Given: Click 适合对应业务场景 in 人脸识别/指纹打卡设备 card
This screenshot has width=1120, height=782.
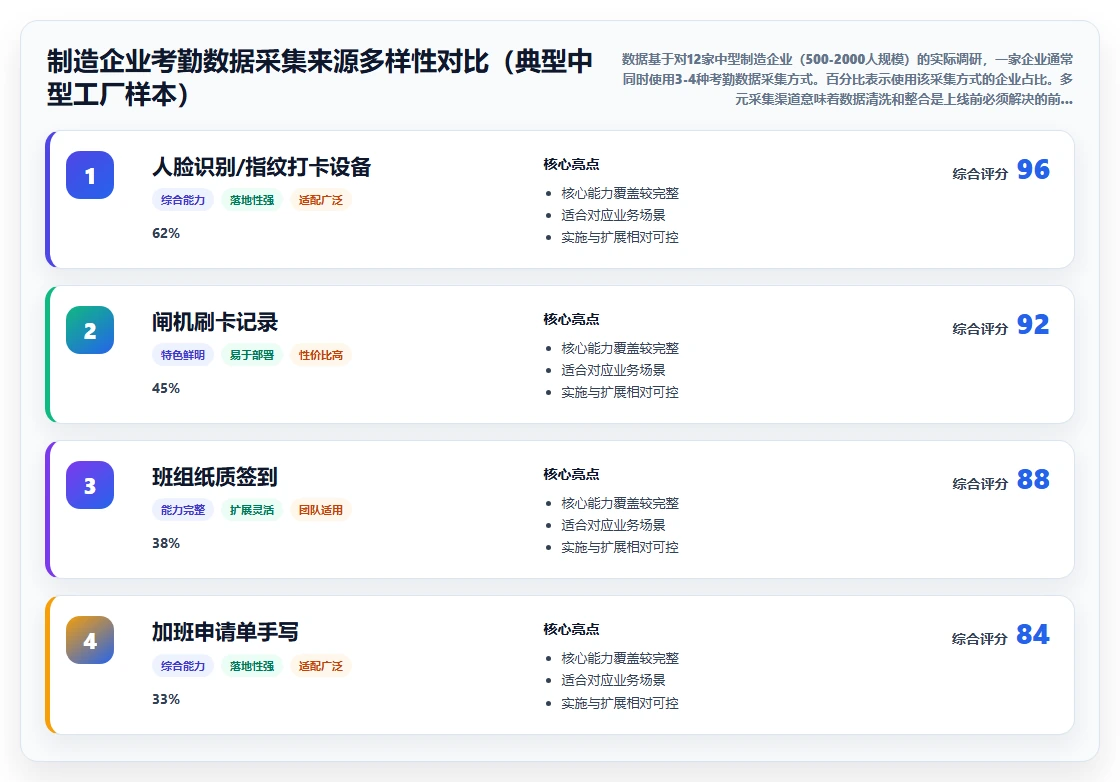Looking at the screenshot, I should pos(614,215).
